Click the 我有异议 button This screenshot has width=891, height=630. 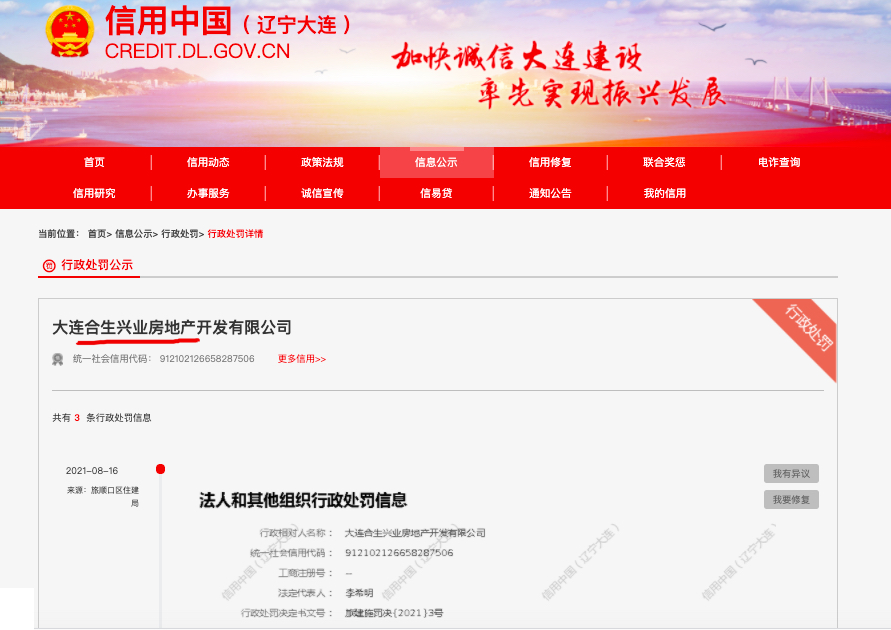tap(791, 473)
